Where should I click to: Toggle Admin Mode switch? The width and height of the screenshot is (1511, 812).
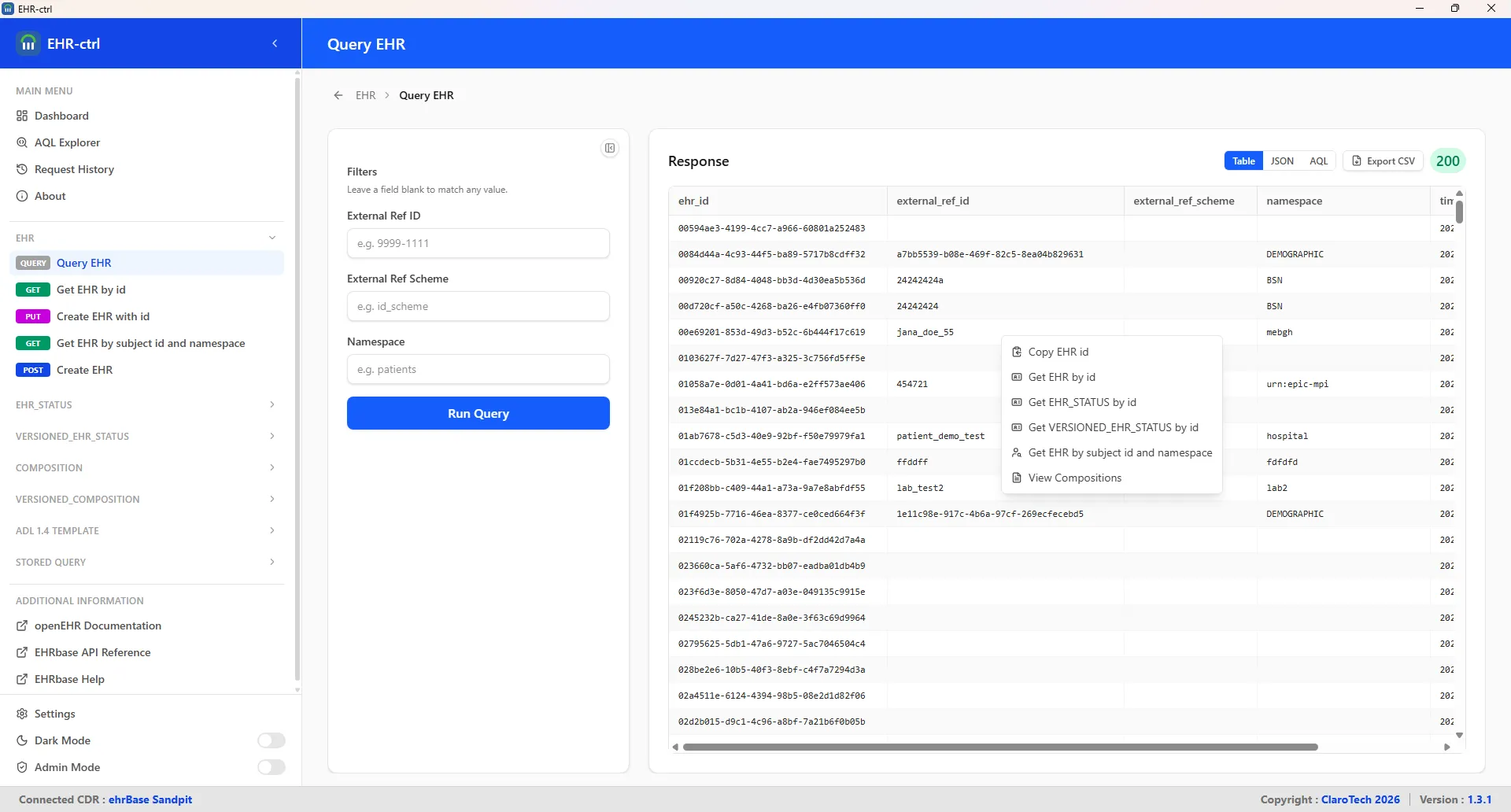tap(272, 767)
